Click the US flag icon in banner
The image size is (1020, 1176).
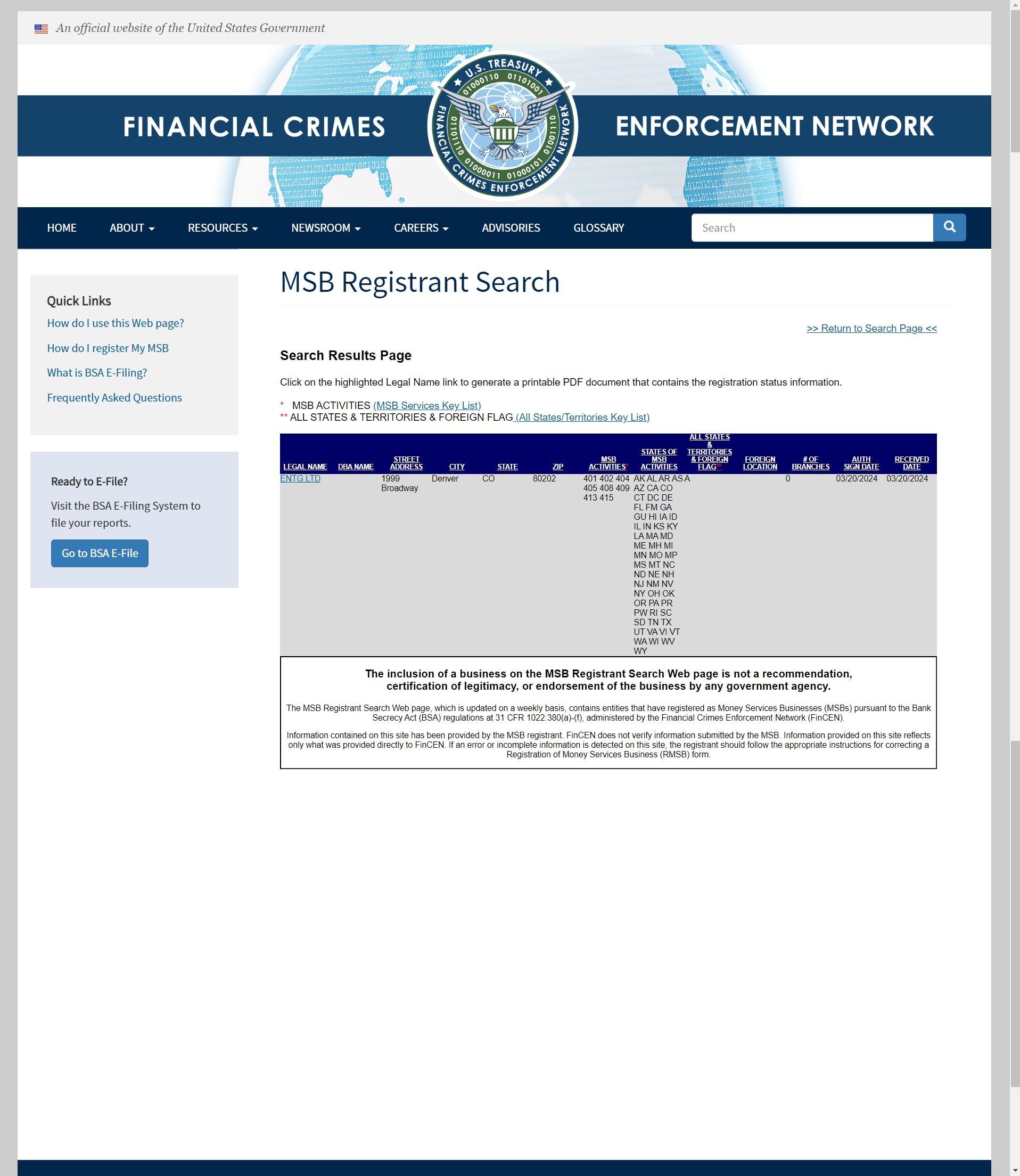point(41,28)
